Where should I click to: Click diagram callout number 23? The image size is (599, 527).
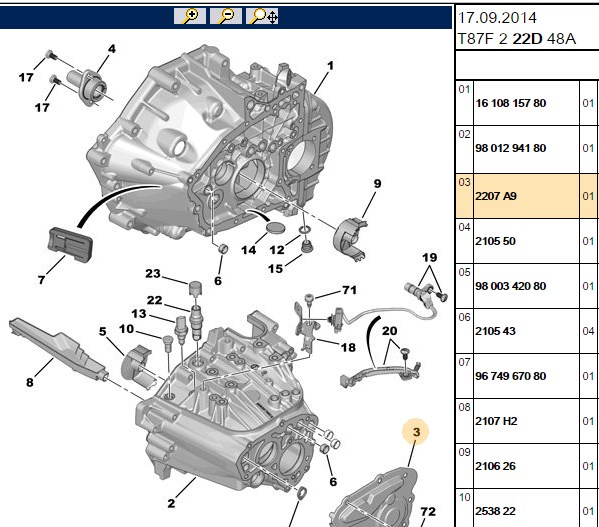click(153, 273)
